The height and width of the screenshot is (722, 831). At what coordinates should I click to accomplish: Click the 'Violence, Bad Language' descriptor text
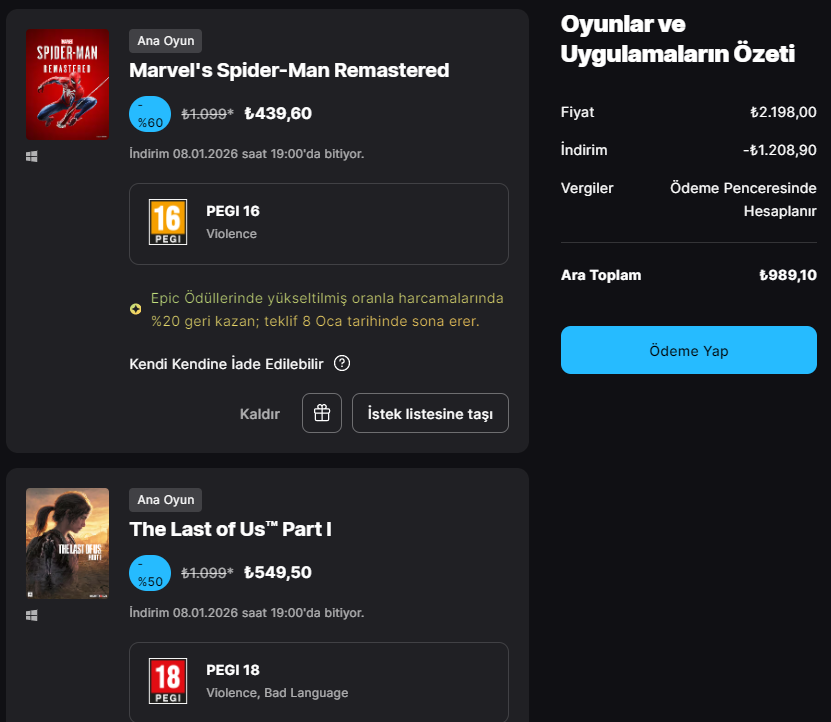(277, 693)
